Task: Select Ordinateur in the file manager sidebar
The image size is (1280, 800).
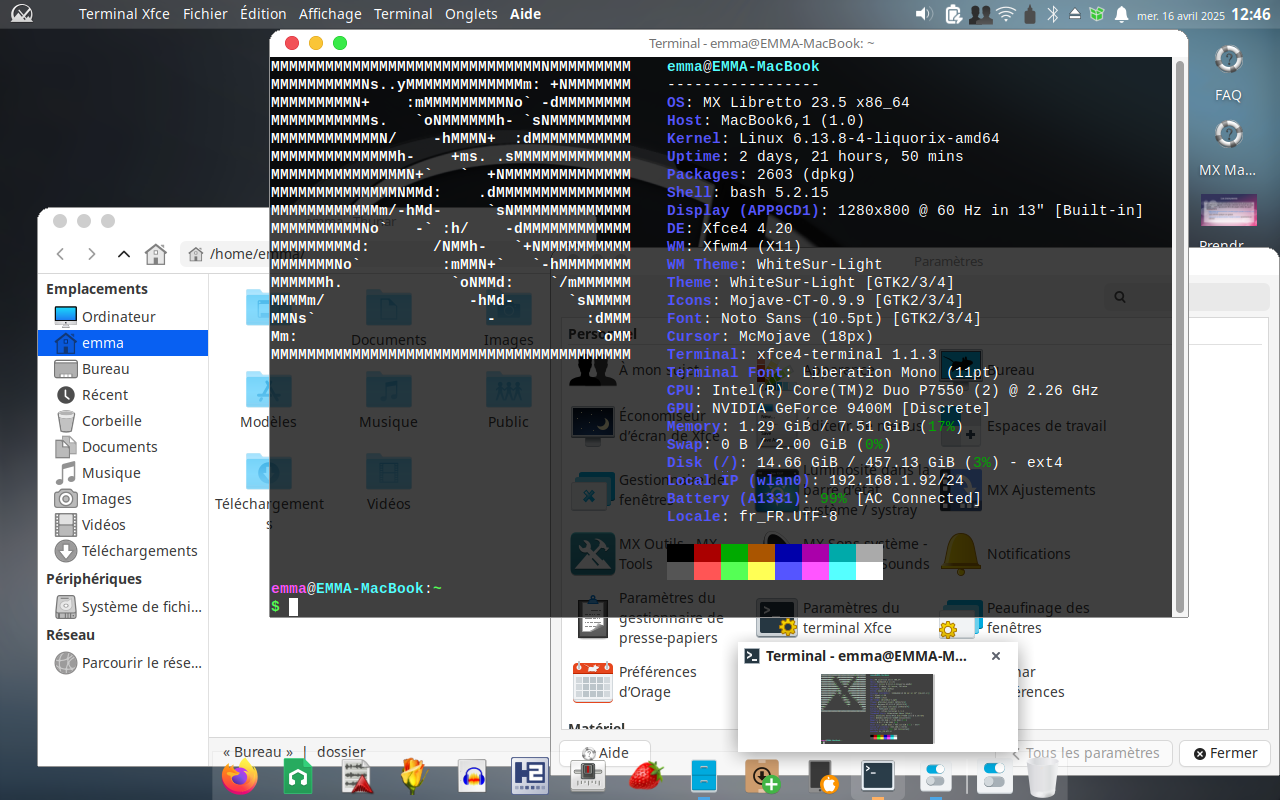Action: click(x=123, y=316)
